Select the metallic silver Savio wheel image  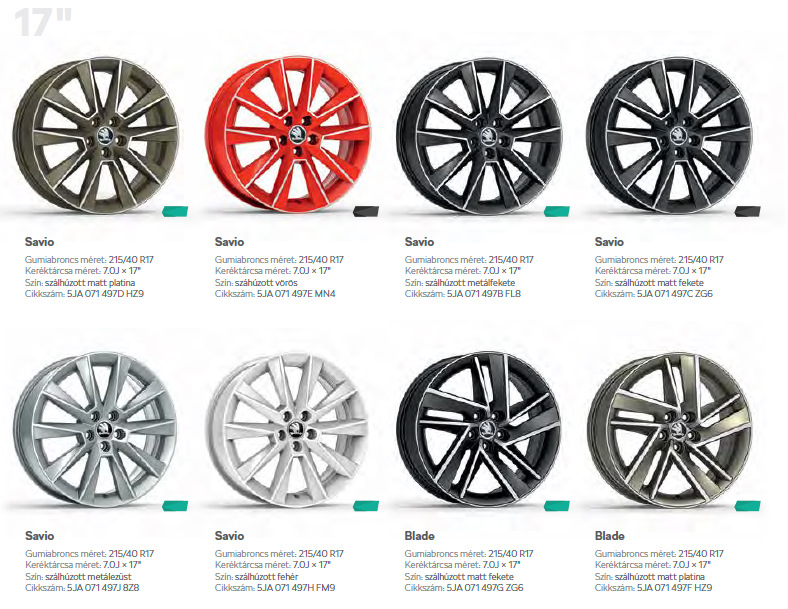pos(95,430)
